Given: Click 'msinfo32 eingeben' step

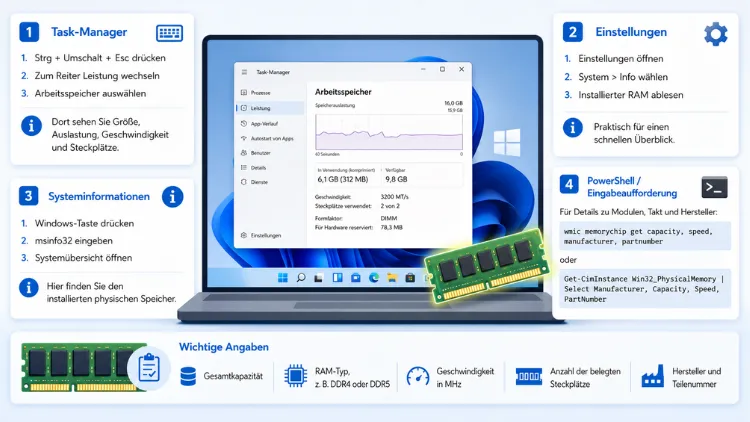Looking at the screenshot, I should click(74, 241).
